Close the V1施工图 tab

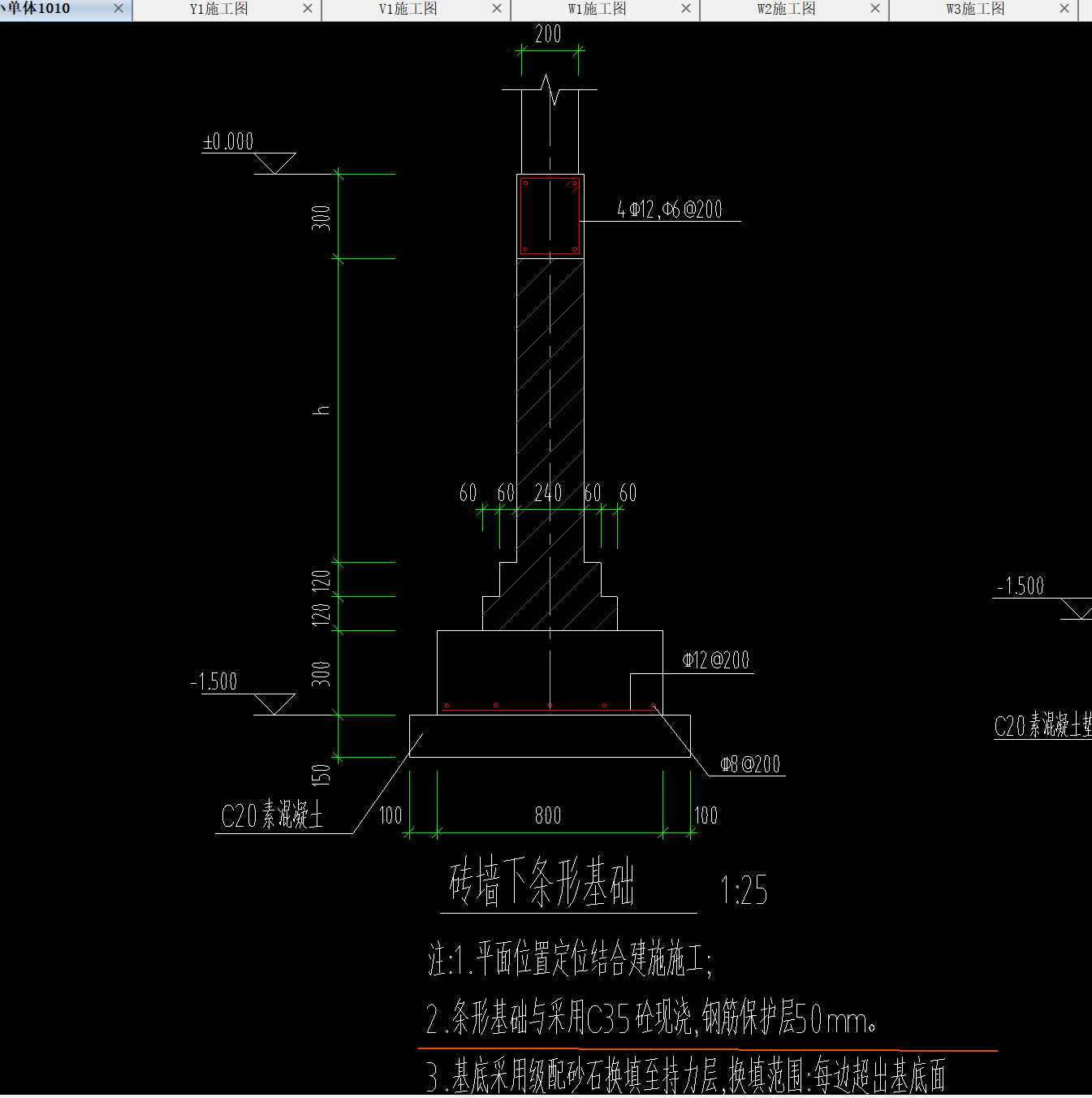(497, 8)
